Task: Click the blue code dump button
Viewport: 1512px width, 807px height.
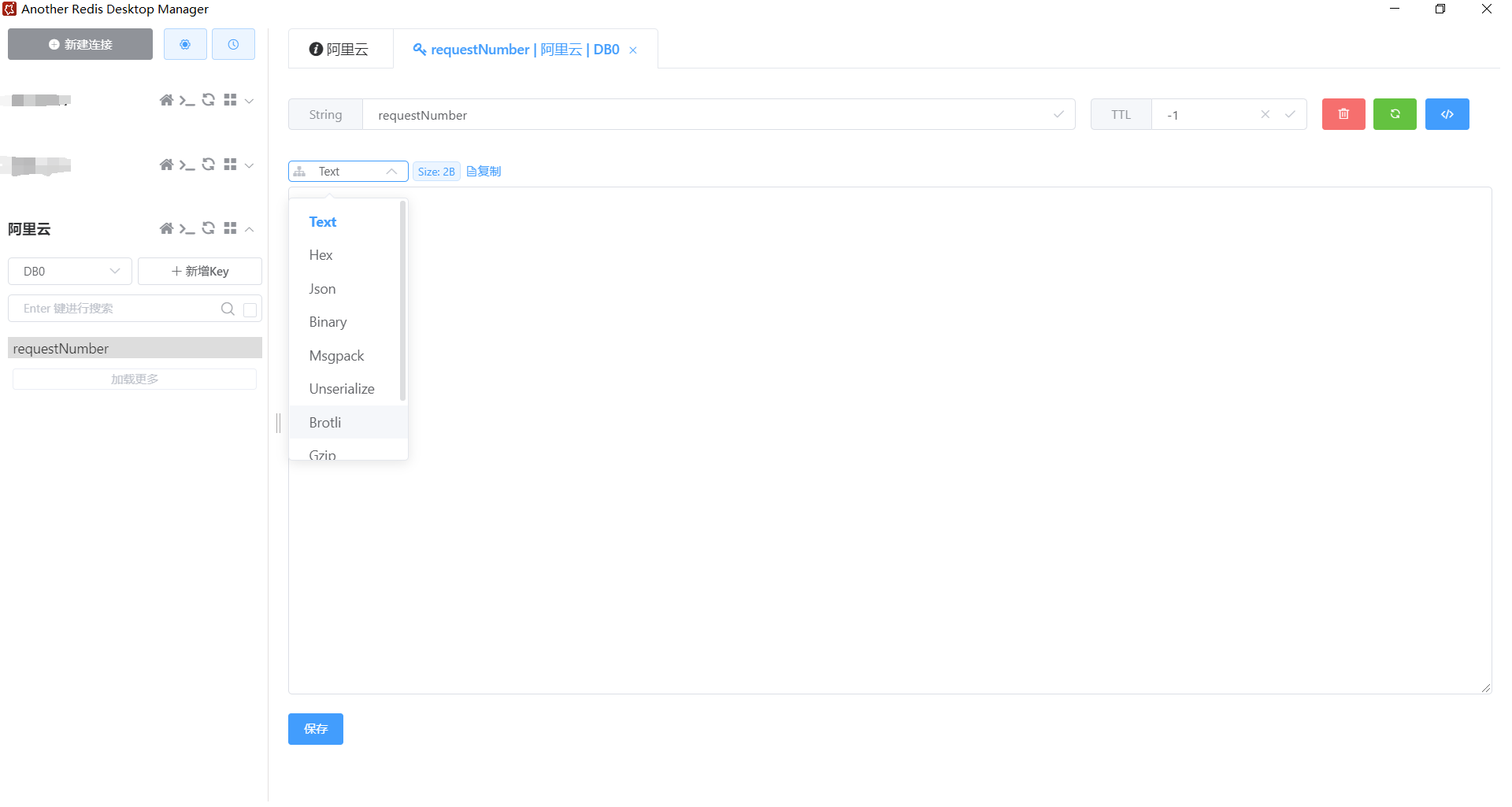Action: [1447, 114]
